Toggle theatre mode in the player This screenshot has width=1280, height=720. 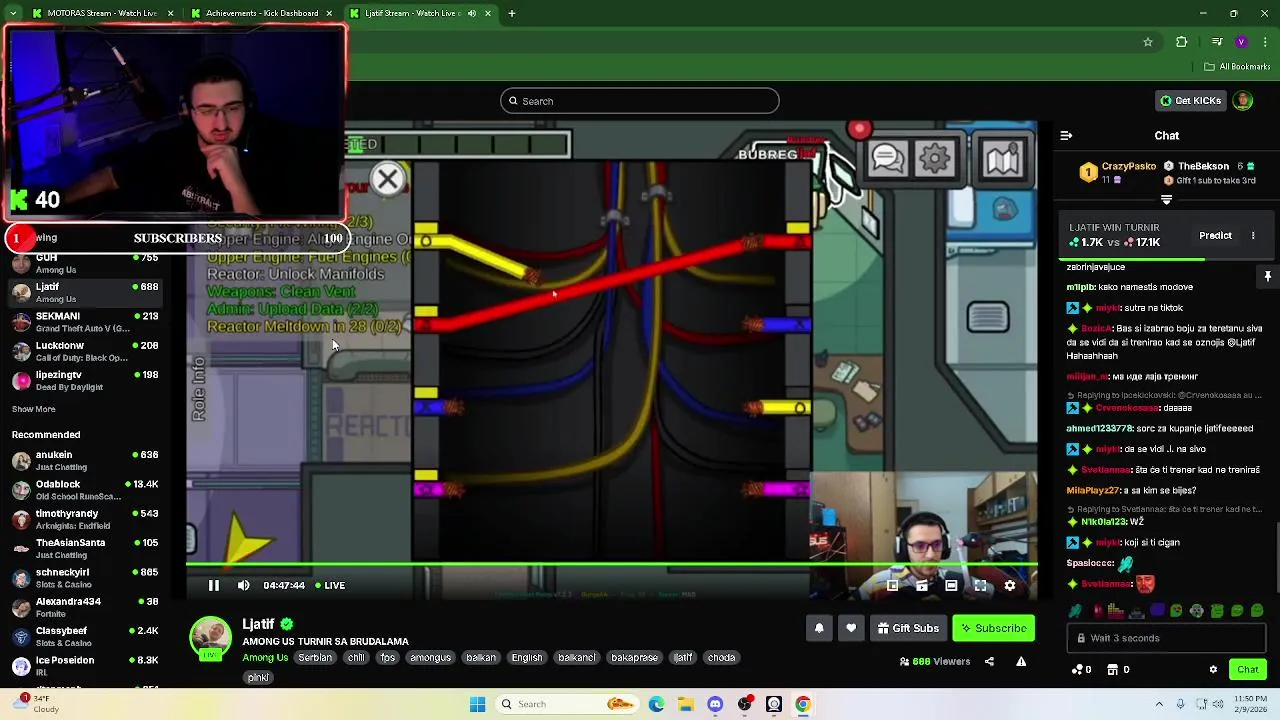(x=951, y=586)
